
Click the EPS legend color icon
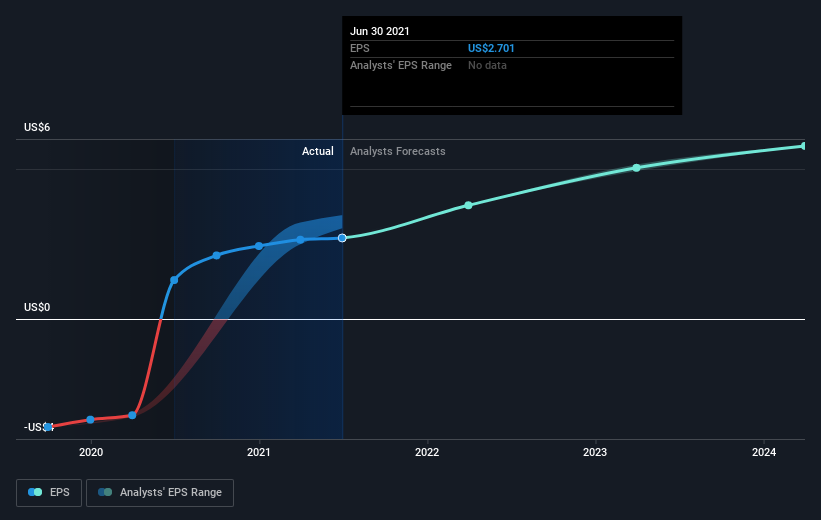tap(35, 492)
